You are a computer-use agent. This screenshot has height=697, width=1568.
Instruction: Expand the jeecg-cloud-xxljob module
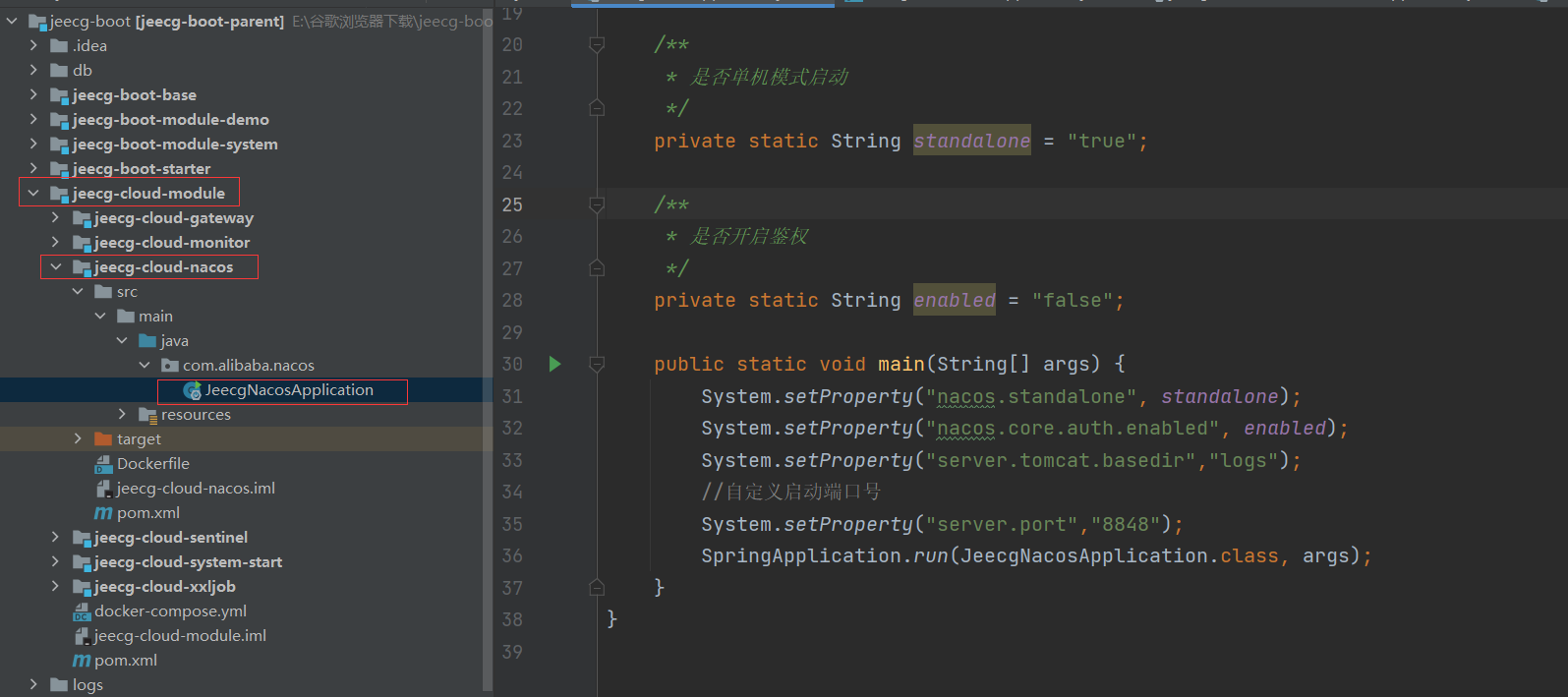tap(56, 587)
